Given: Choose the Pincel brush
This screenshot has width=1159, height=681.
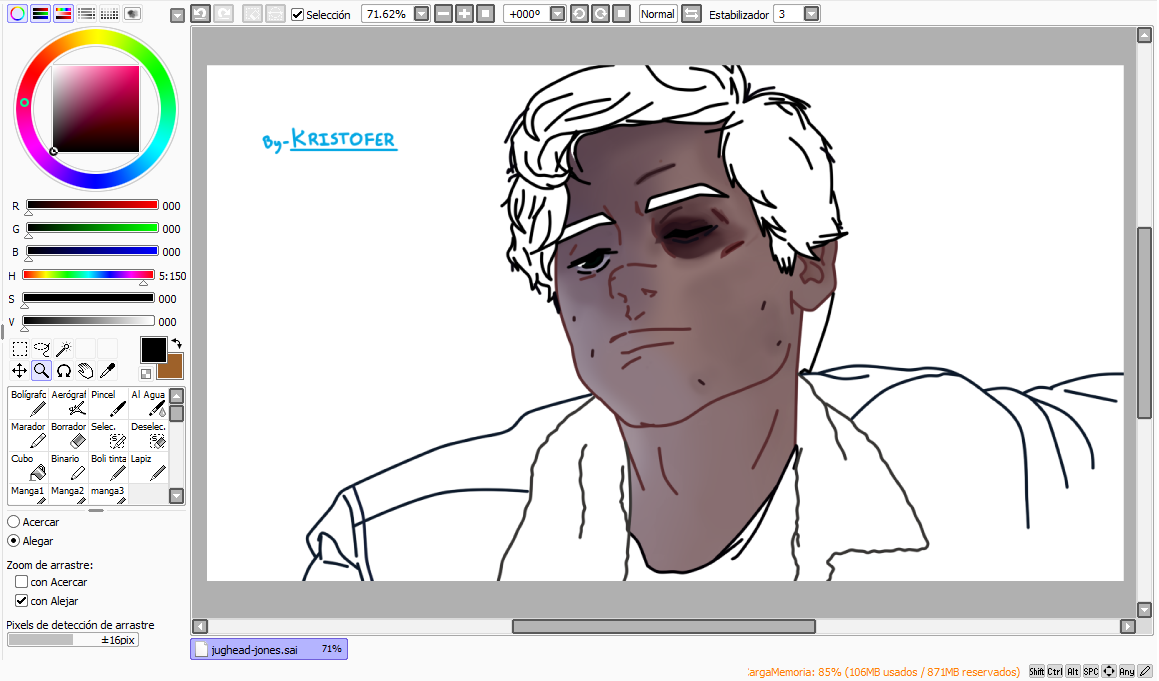Looking at the screenshot, I should [108, 403].
